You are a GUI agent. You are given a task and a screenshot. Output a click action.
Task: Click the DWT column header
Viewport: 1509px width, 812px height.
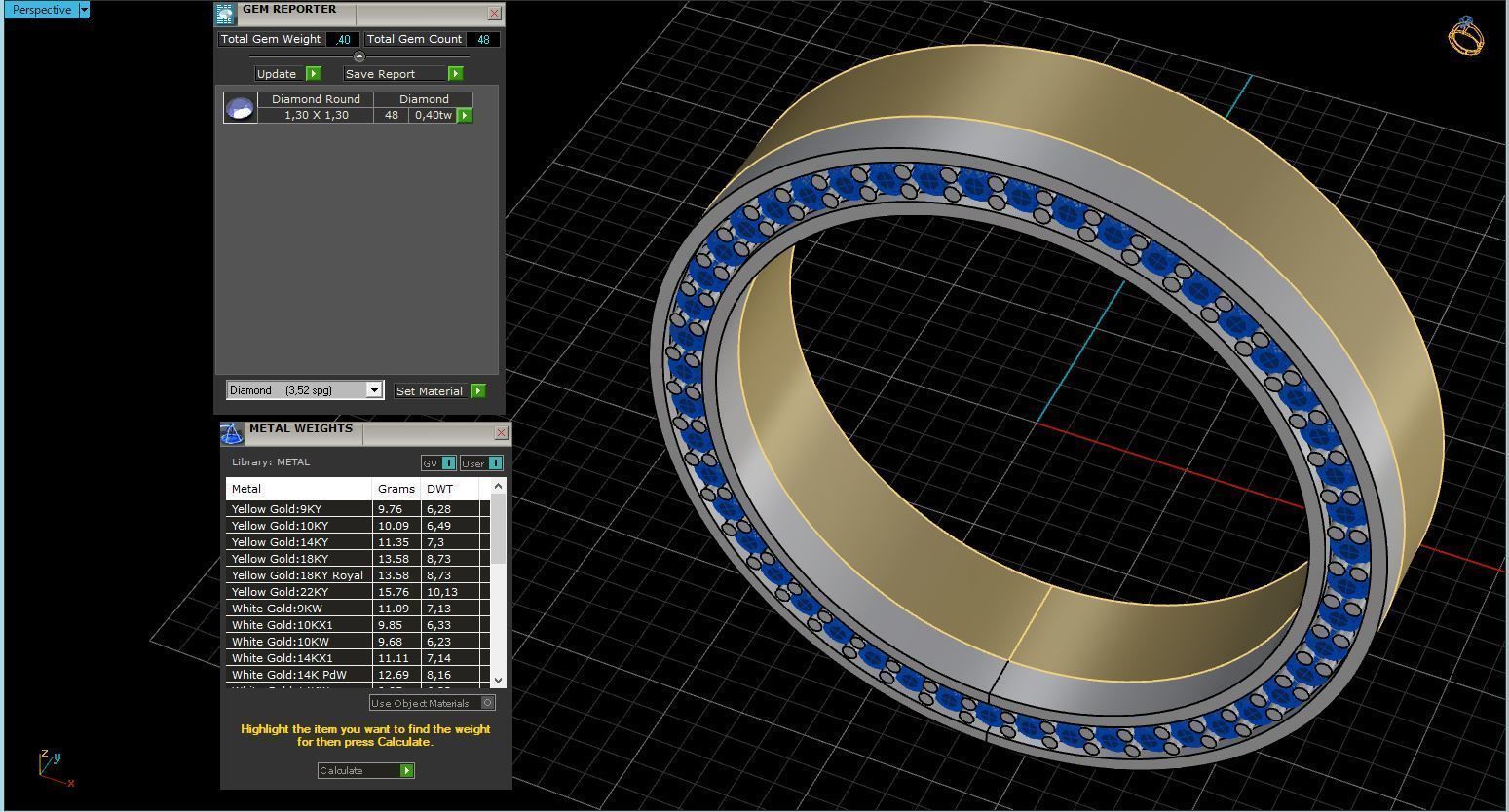(450, 489)
